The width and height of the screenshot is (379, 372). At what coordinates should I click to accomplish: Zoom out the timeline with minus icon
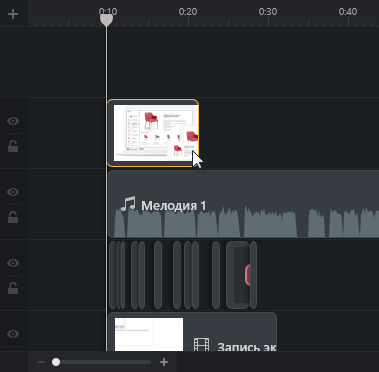click(x=41, y=362)
